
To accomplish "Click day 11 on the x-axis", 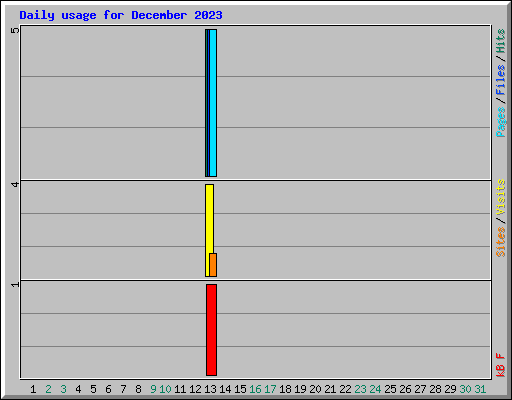I will (x=180, y=389).
